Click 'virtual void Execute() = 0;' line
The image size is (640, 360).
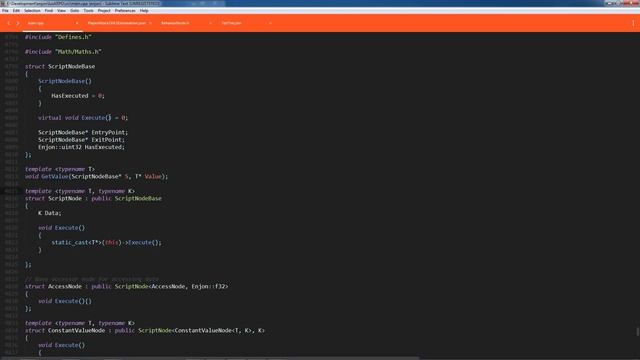pyautogui.click(x=83, y=118)
